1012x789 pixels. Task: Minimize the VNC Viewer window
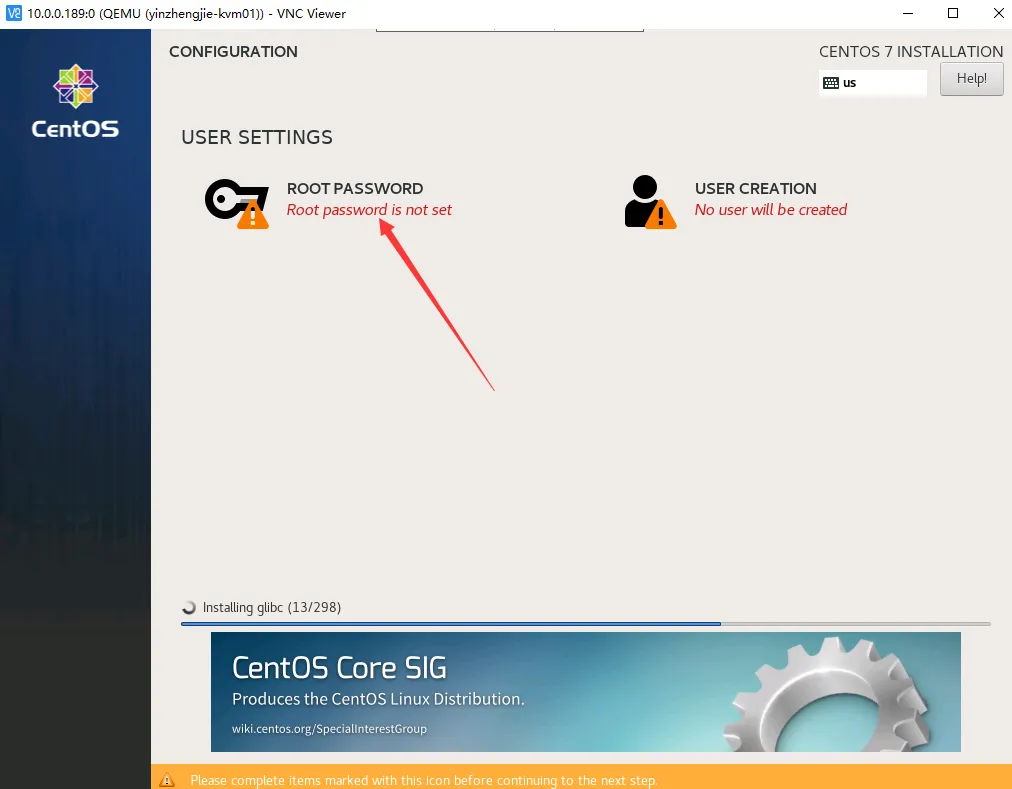pos(907,13)
